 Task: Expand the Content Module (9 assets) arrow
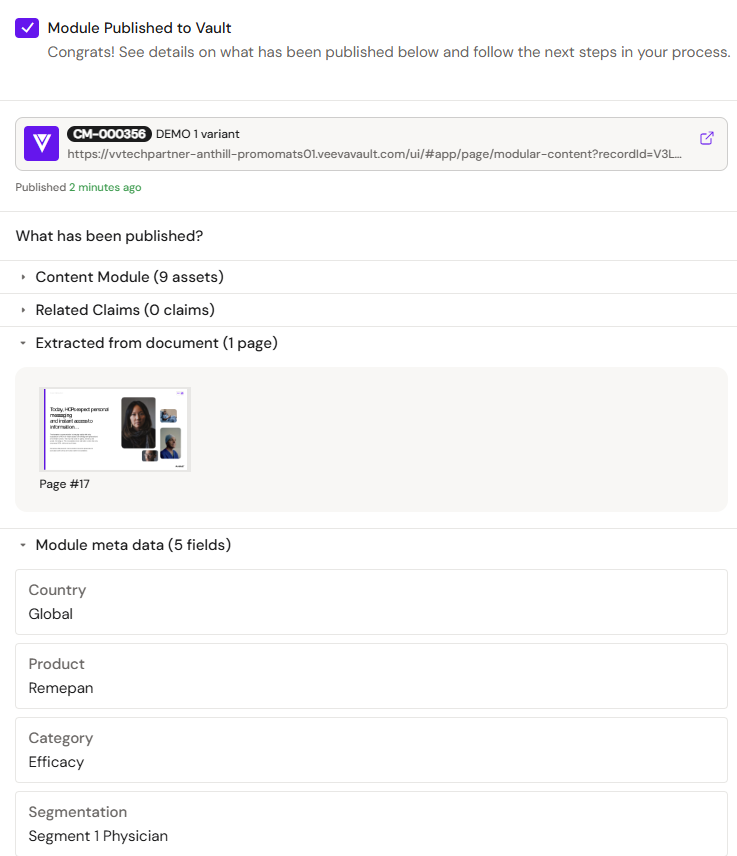click(23, 277)
